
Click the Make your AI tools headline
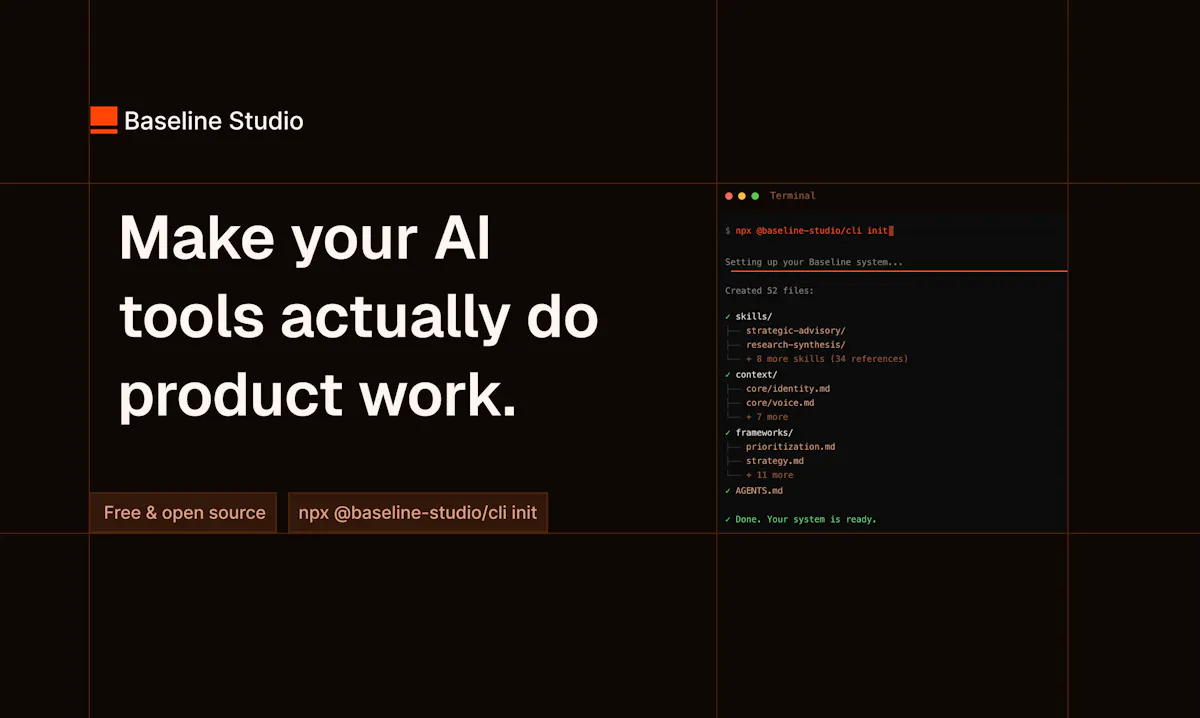[x=357, y=316]
